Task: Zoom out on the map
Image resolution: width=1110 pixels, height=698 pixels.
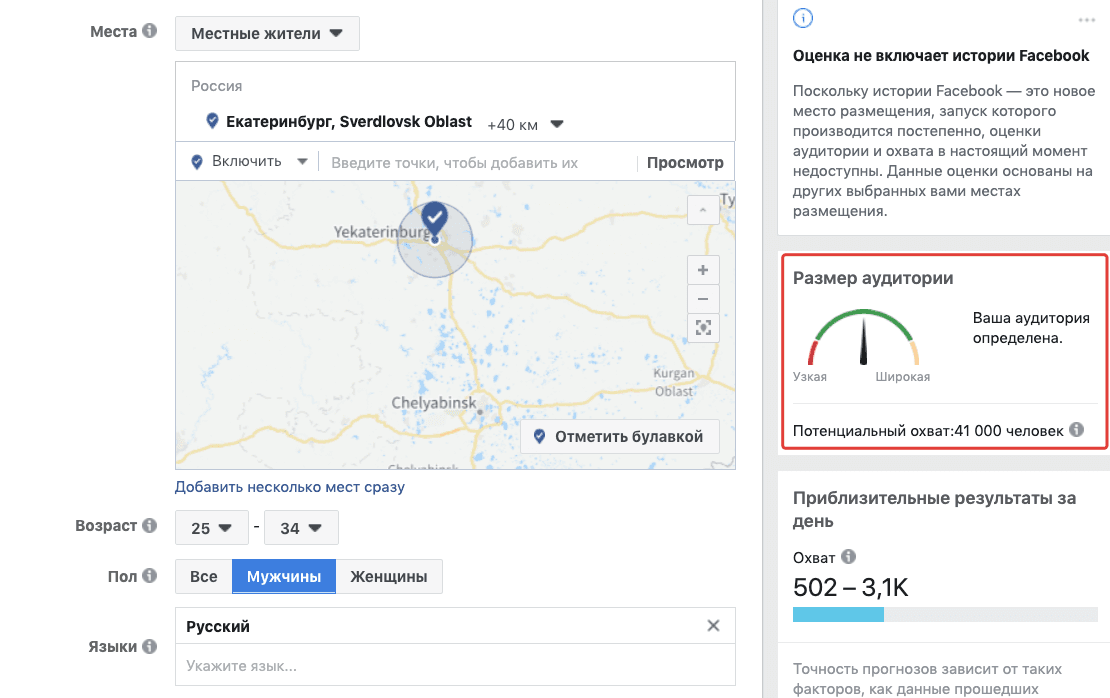Action: click(x=703, y=299)
